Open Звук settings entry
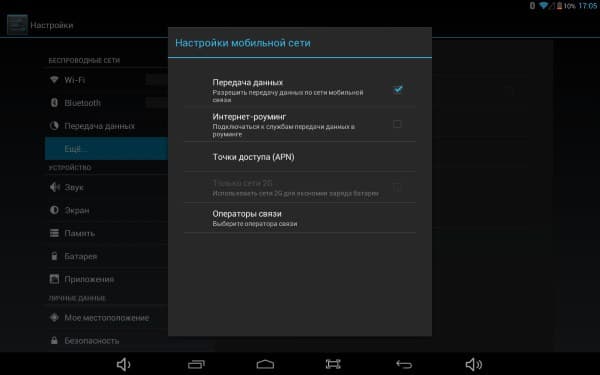600x375 pixels. [106, 187]
